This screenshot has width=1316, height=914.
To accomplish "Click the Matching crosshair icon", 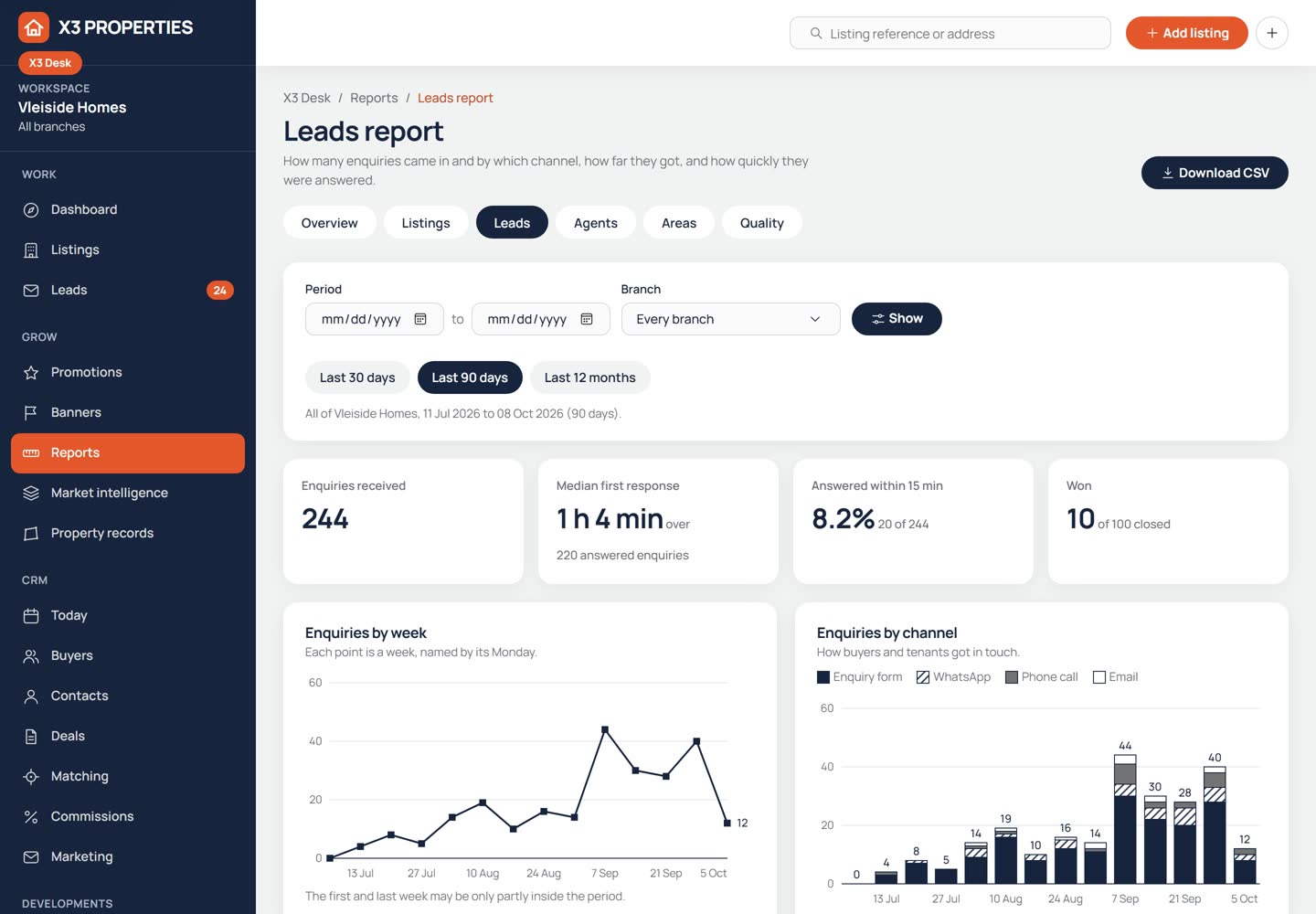I will click(31, 777).
